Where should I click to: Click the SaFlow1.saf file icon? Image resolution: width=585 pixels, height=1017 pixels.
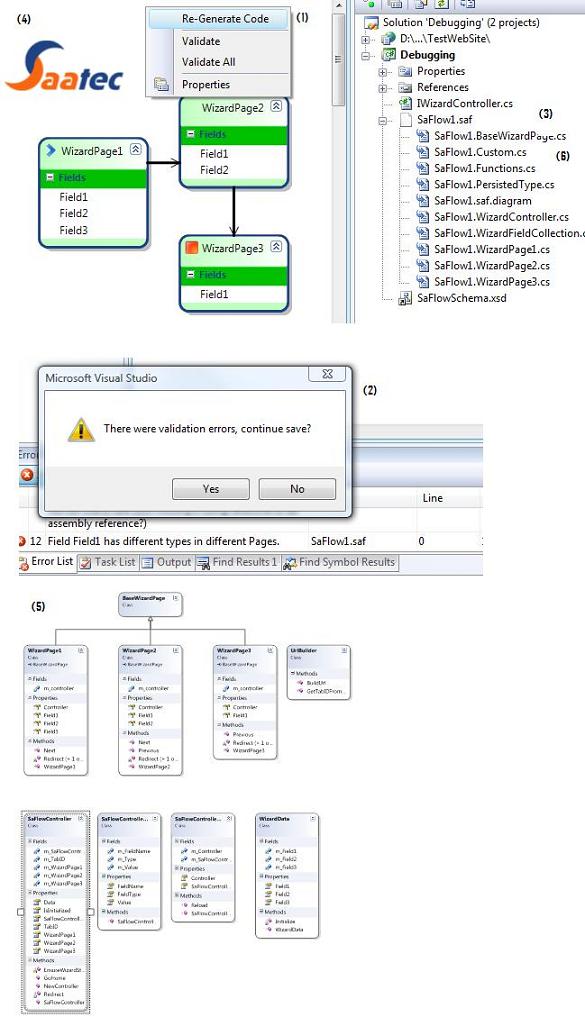(405, 119)
